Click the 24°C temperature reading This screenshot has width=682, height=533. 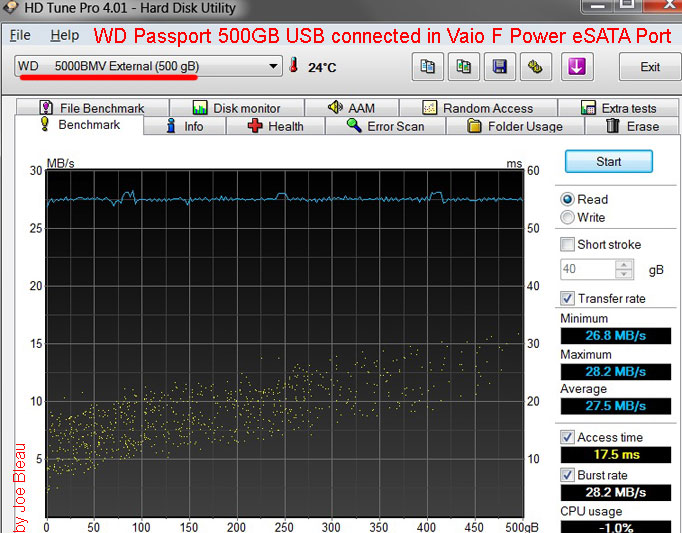[322, 67]
